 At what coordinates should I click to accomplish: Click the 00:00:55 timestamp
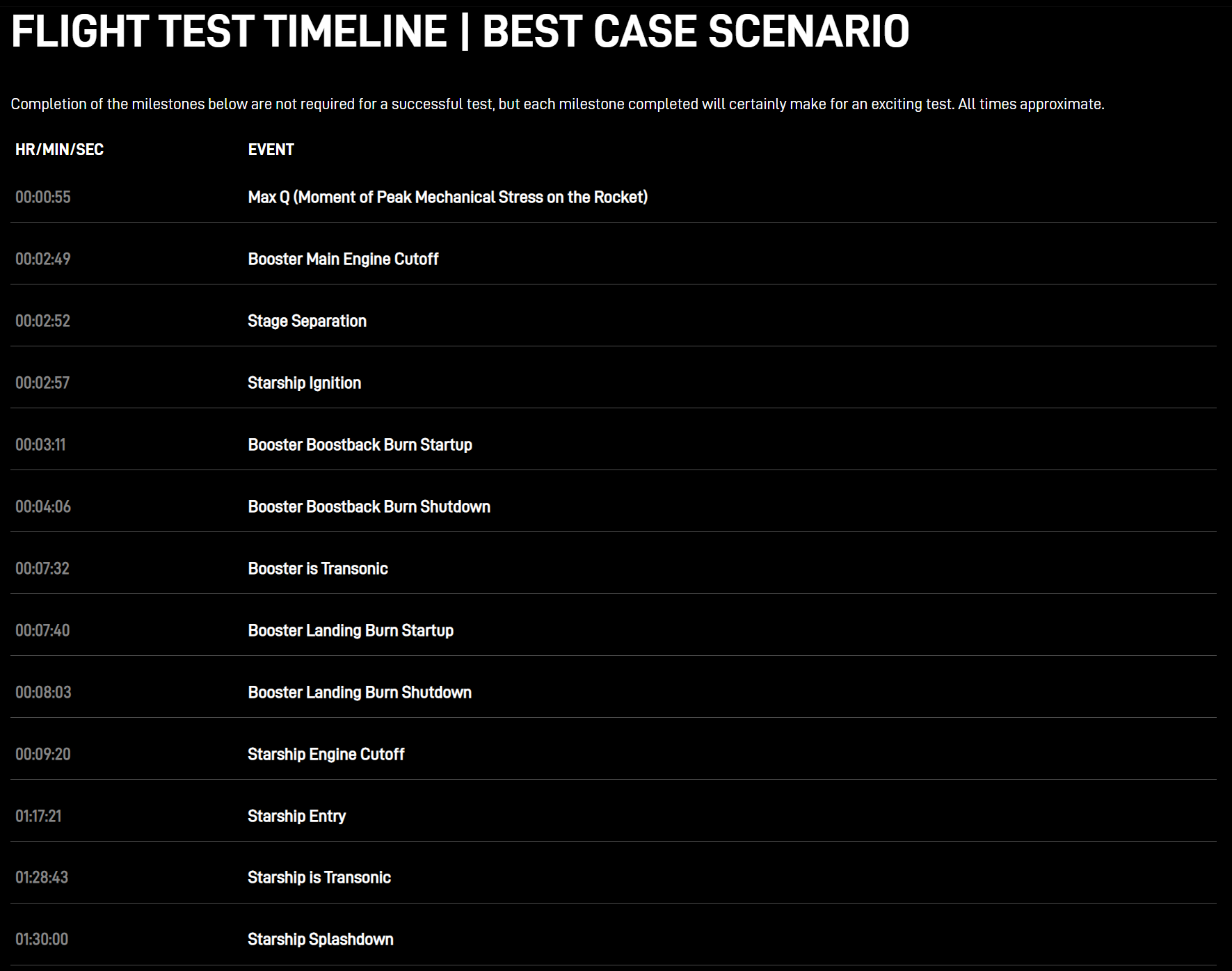(x=43, y=197)
